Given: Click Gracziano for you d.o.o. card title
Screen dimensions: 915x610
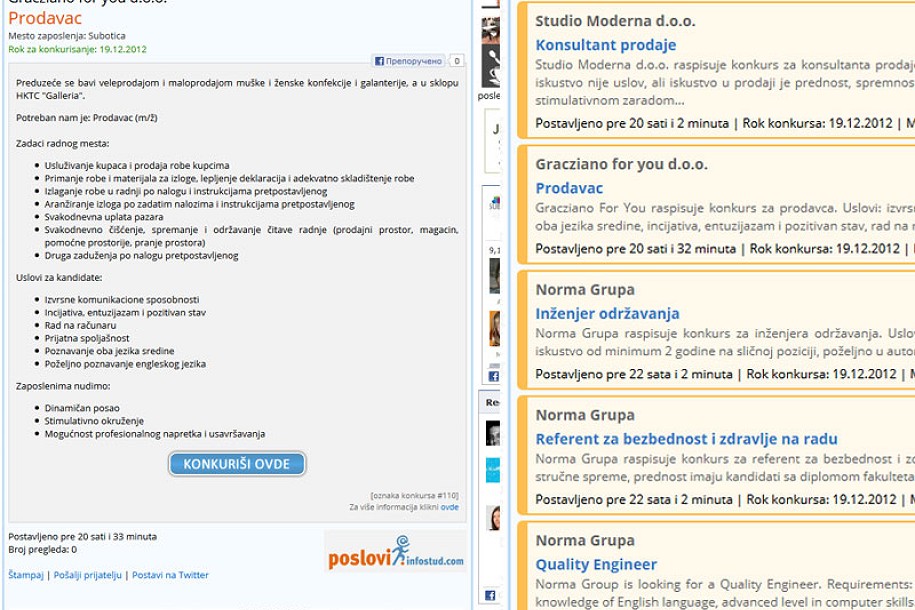Looking at the screenshot, I should (x=621, y=164).
